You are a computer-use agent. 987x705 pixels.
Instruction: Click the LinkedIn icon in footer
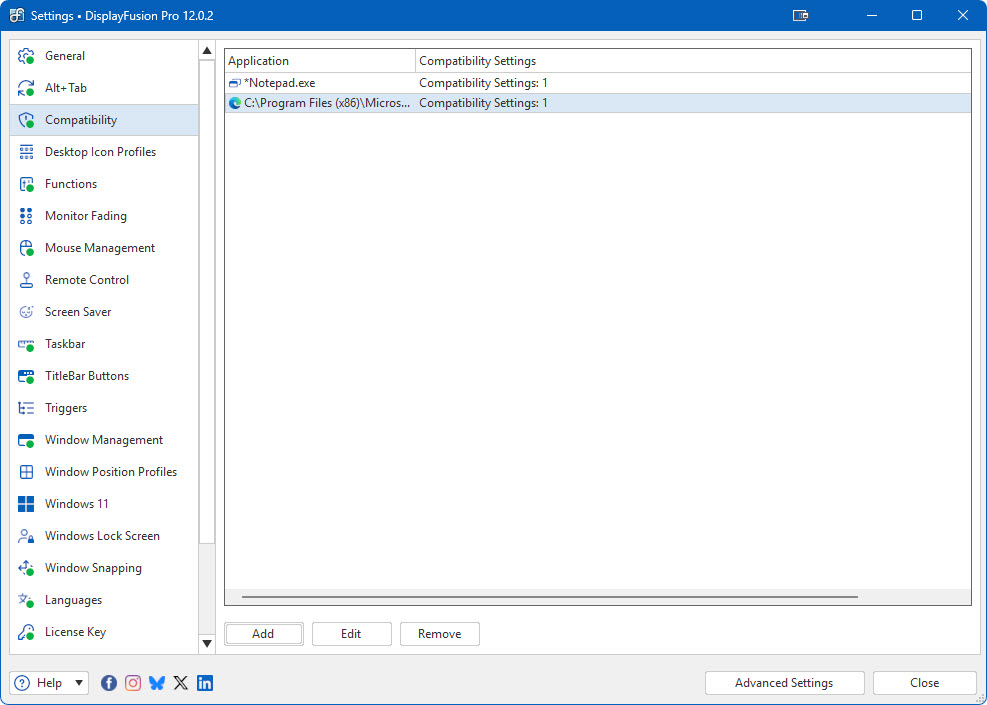205,683
